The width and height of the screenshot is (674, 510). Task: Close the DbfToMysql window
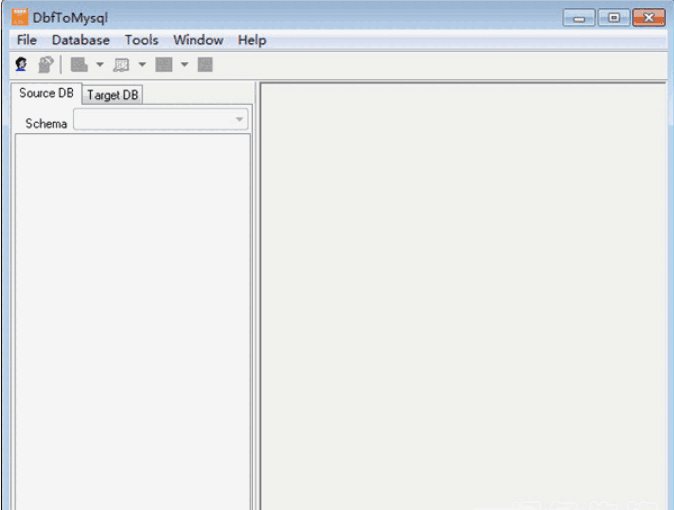pos(649,18)
